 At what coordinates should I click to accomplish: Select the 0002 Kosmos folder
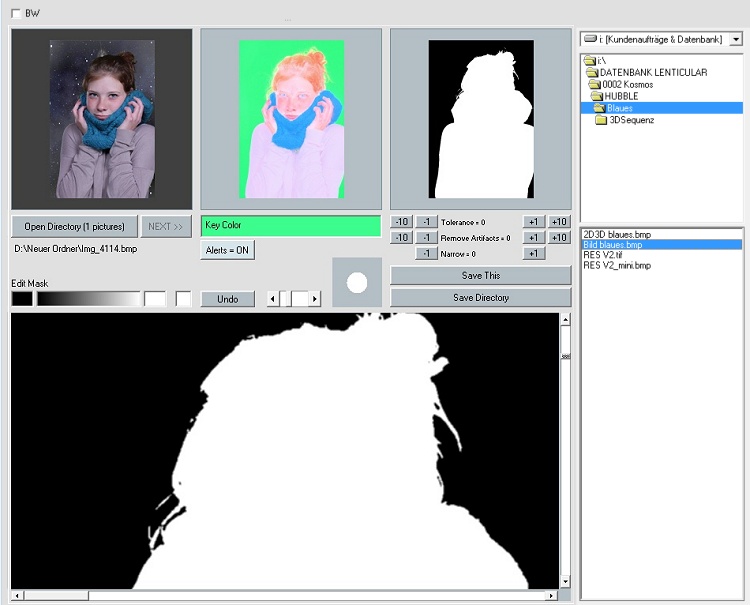tap(627, 84)
